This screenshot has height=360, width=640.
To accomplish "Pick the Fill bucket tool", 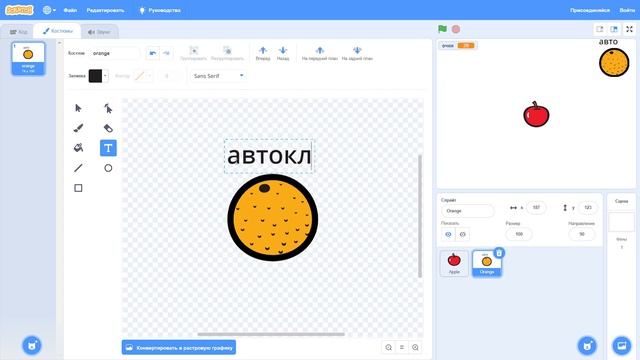I will (x=78, y=148).
